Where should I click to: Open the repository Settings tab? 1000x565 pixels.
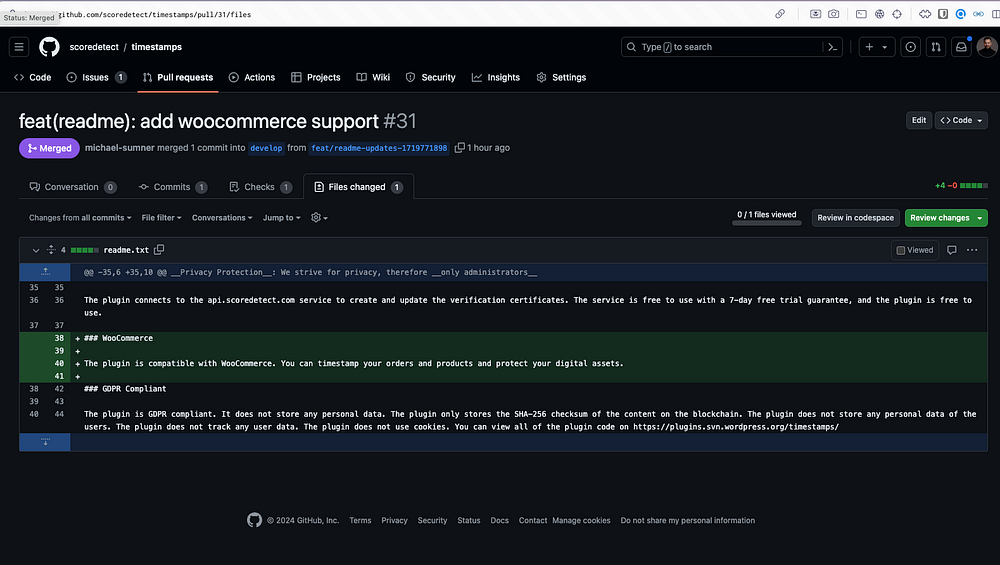coord(561,77)
